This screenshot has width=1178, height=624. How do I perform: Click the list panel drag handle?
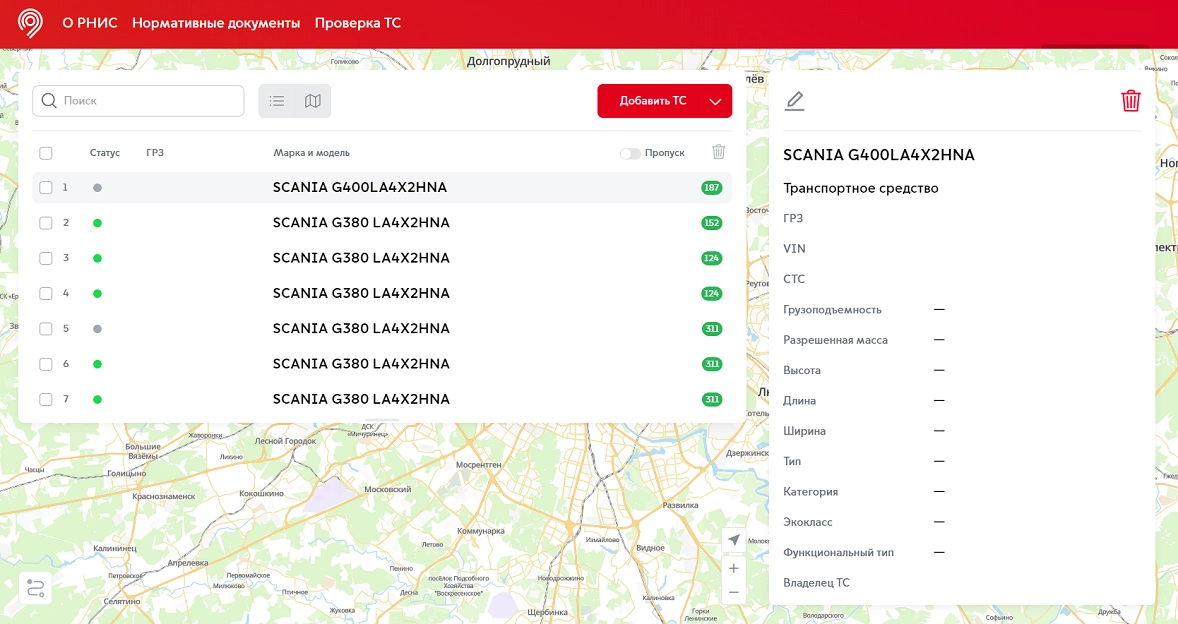[x=382, y=419]
